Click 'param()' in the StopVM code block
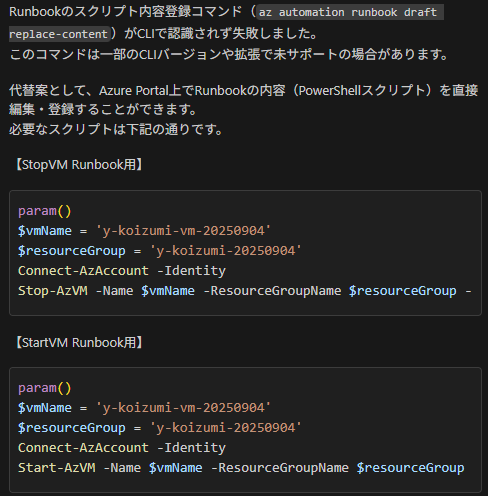Viewport: 488px width, 496px height. (45, 211)
